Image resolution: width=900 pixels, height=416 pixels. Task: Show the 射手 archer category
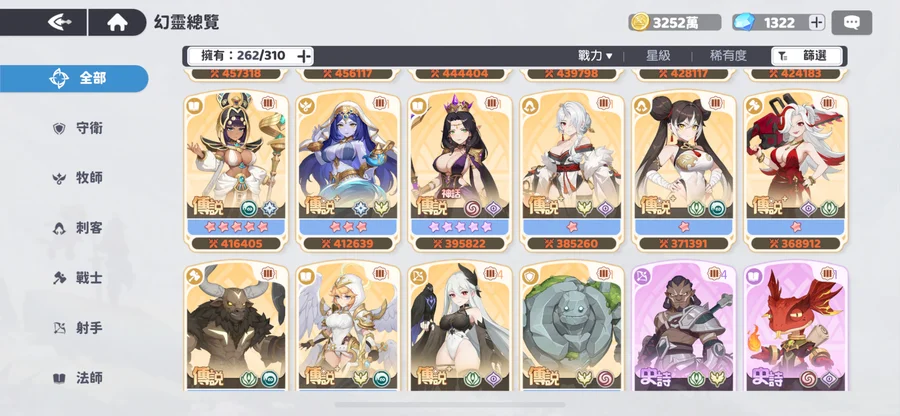(77, 328)
